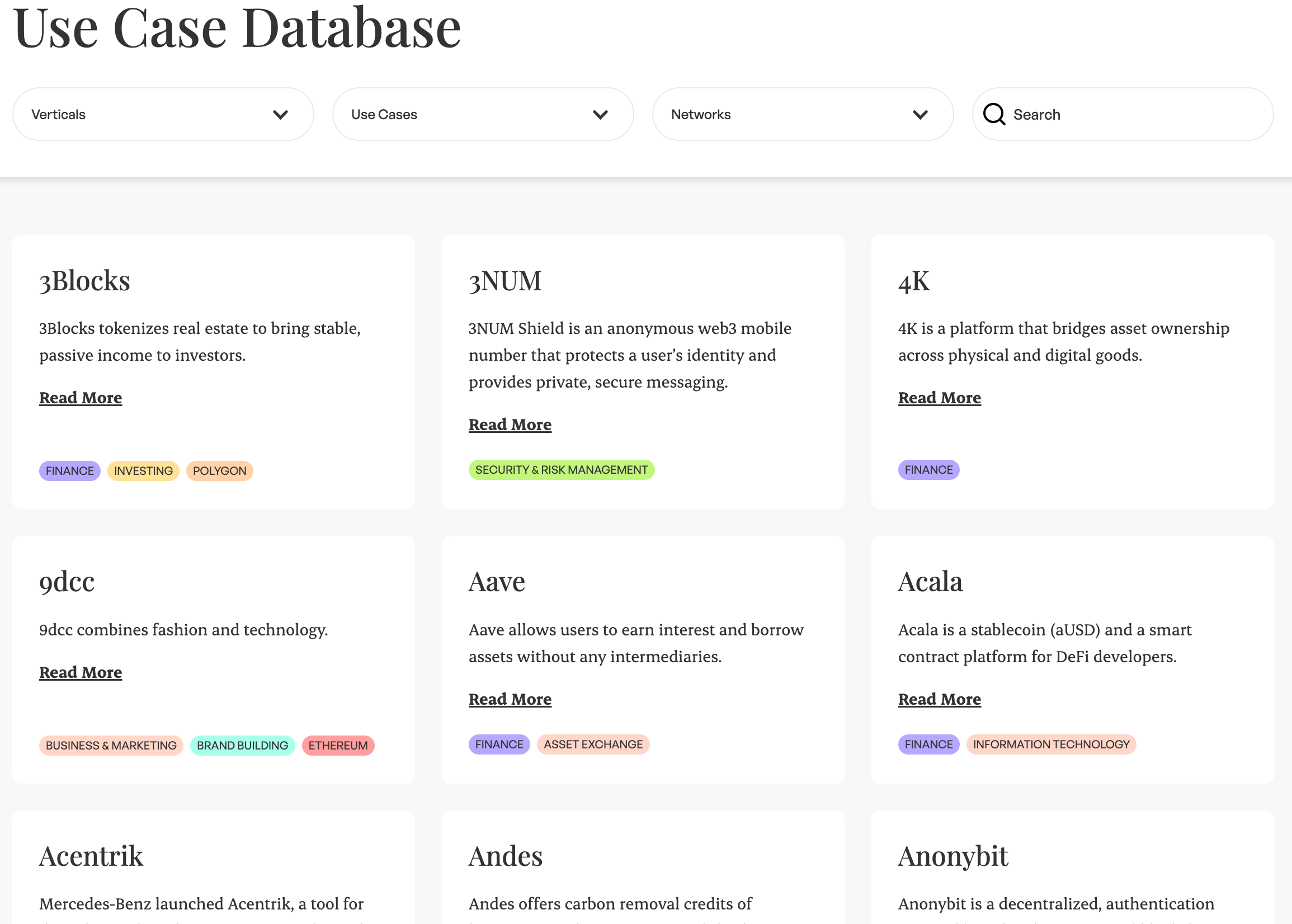Open Read More link for 9dcc
1292x924 pixels.
[80, 672]
